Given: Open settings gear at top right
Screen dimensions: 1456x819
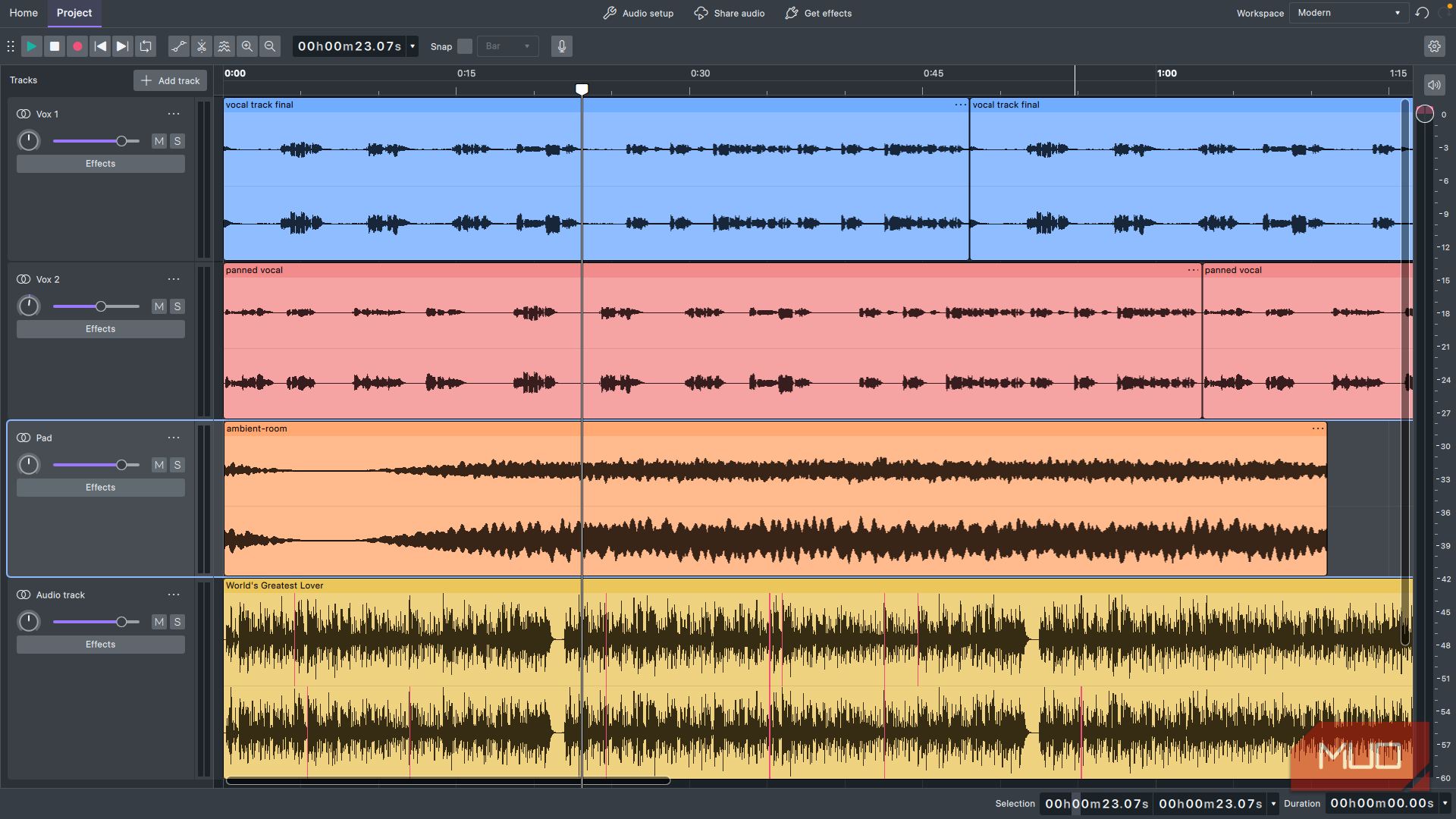Looking at the screenshot, I should (1434, 46).
